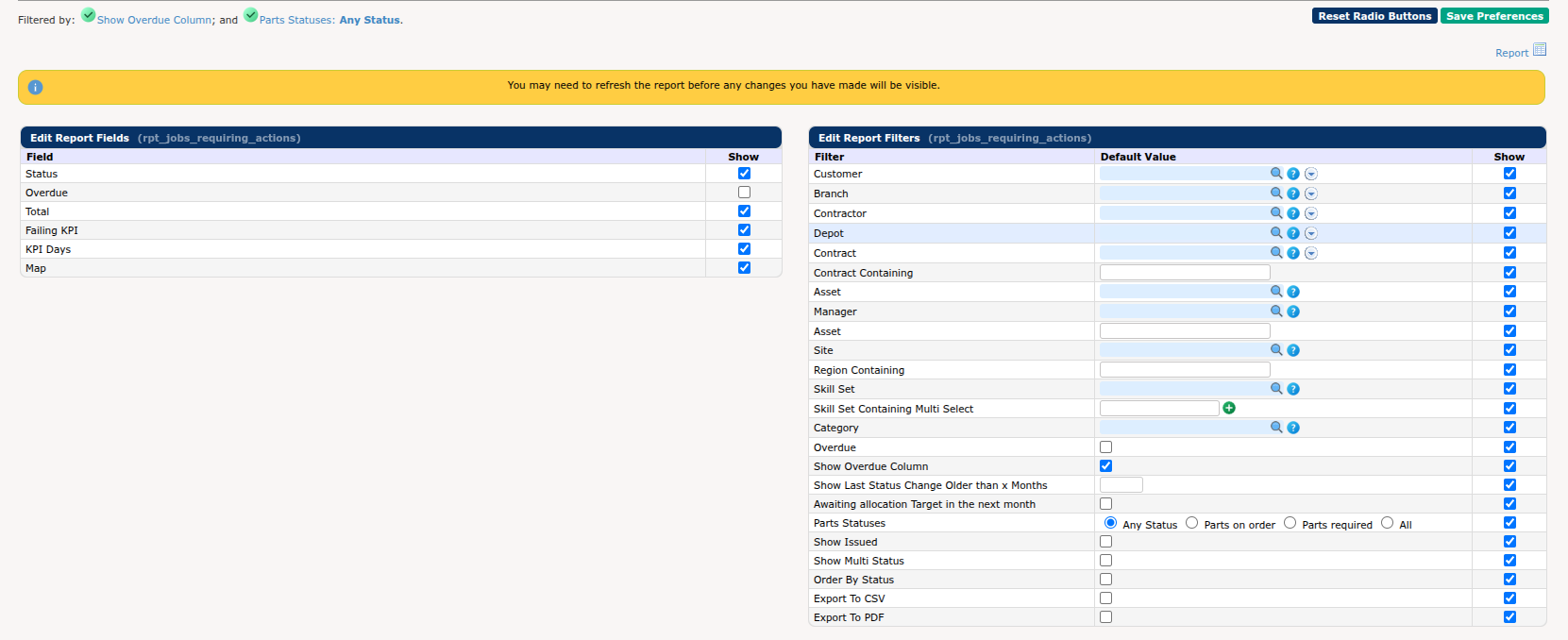Select the All parts status radio button
The image size is (1568, 640).
pyautogui.click(x=1387, y=523)
